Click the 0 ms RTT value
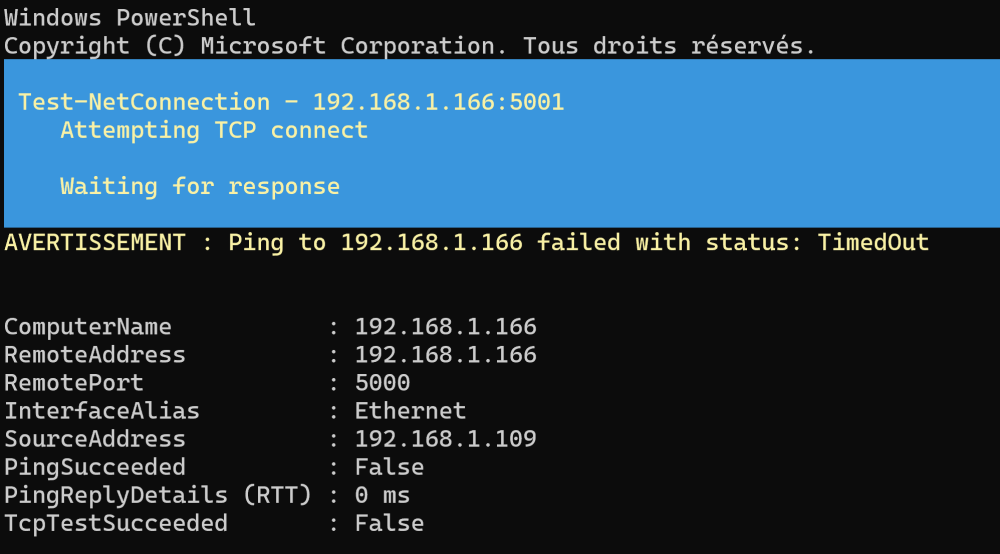Image resolution: width=1000 pixels, height=554 pixels. 382,495
